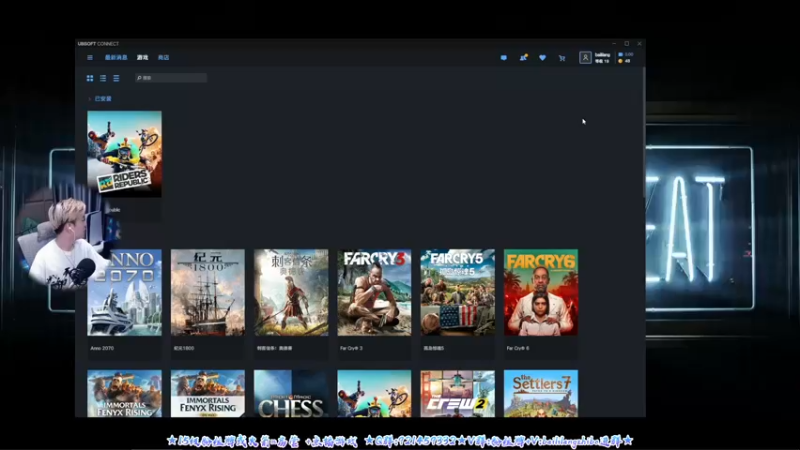Switch to the 商店 store tab
The image size is (800, 450).
tap(163, 58)
